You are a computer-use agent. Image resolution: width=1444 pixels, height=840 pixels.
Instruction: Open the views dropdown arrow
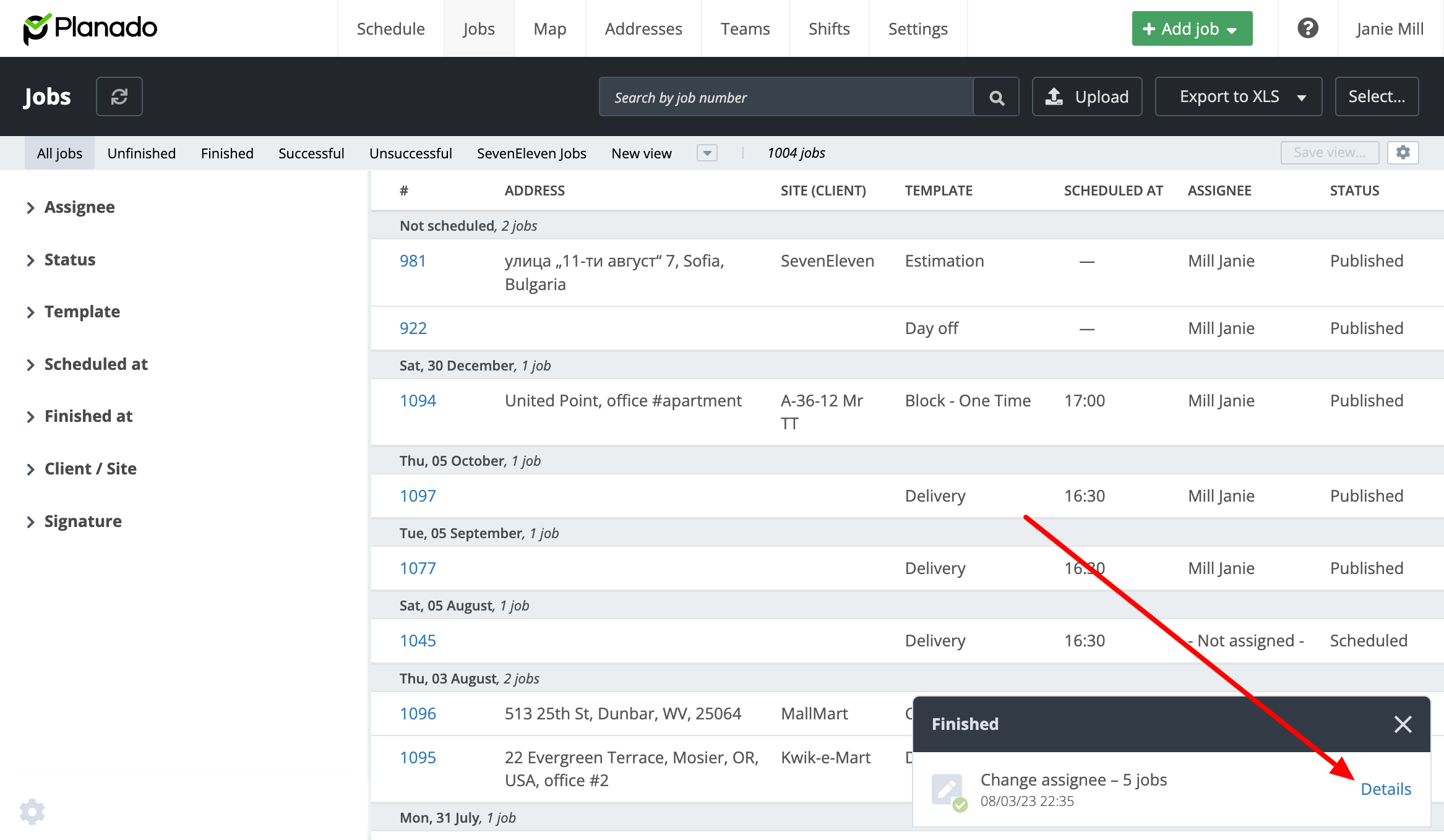[x=707, y=153]
